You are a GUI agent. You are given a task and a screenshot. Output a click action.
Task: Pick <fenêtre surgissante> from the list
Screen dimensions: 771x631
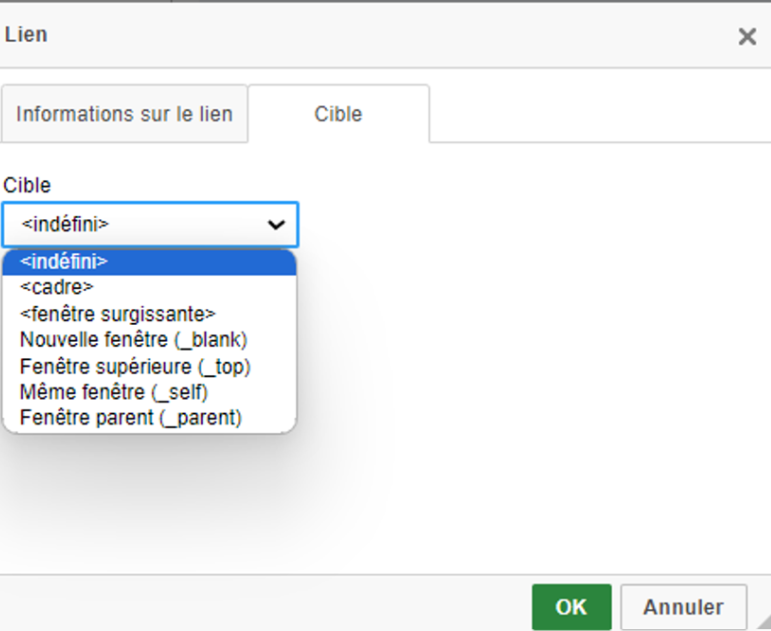point(117,314)
